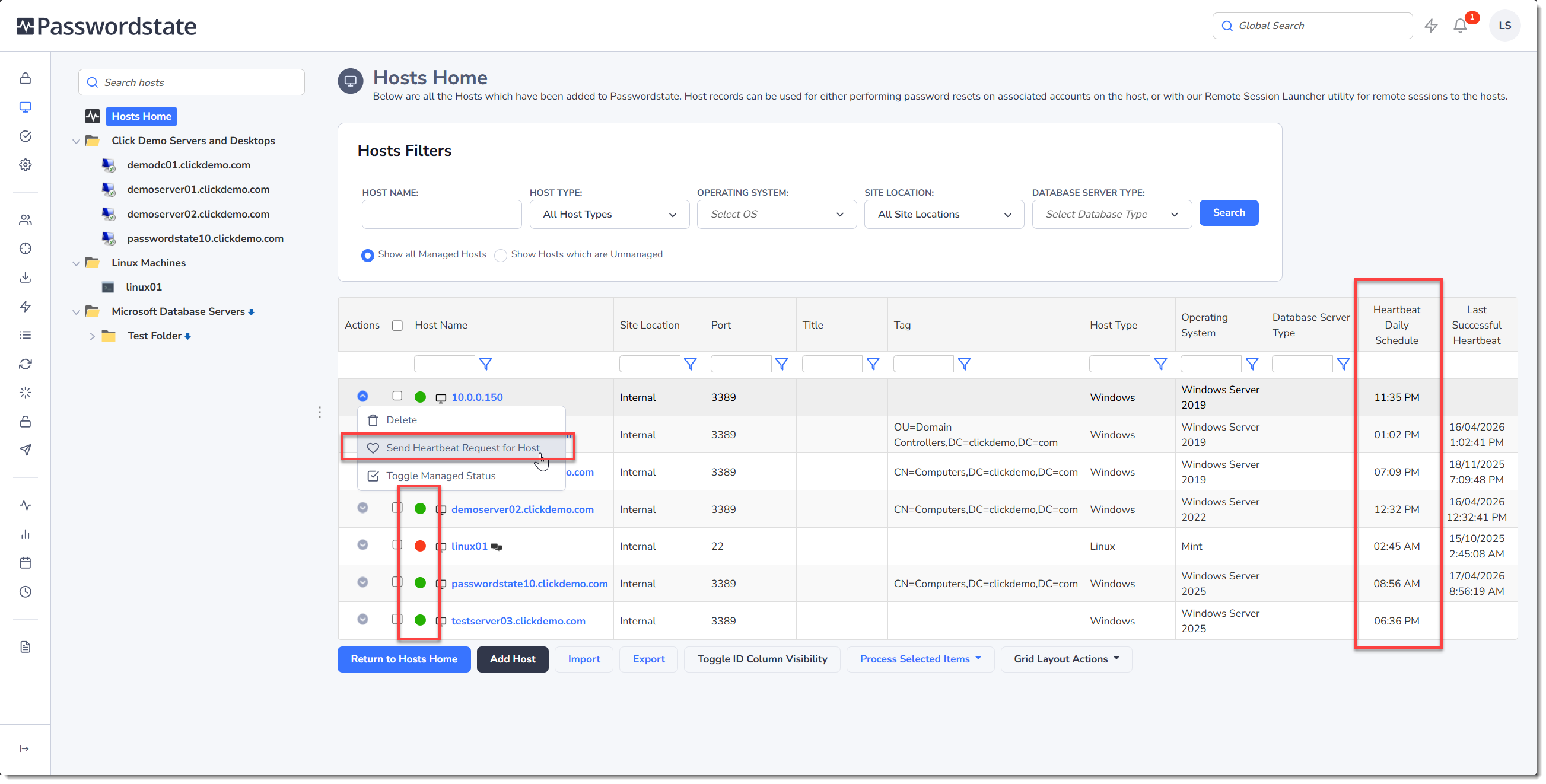1546x784 pixels.
Task: Select demodc01.clickdemo.com in the tree
Action: [189, 165]
